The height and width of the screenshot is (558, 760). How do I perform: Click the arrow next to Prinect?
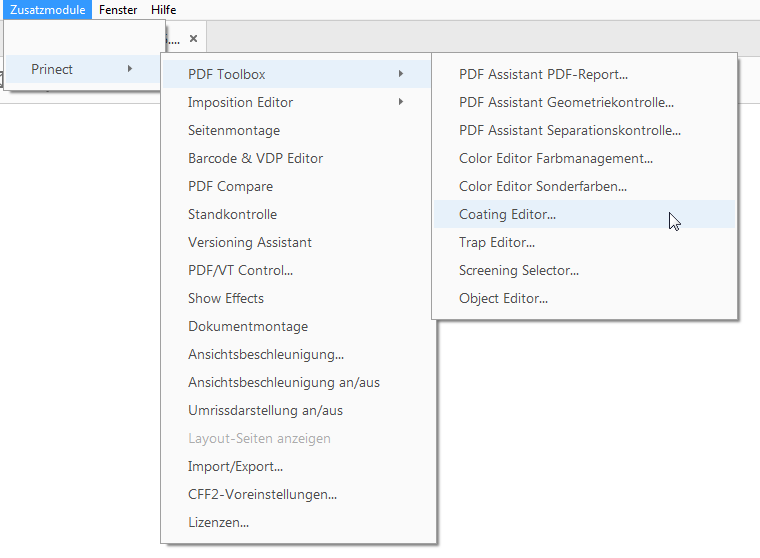tap(130, 69)
